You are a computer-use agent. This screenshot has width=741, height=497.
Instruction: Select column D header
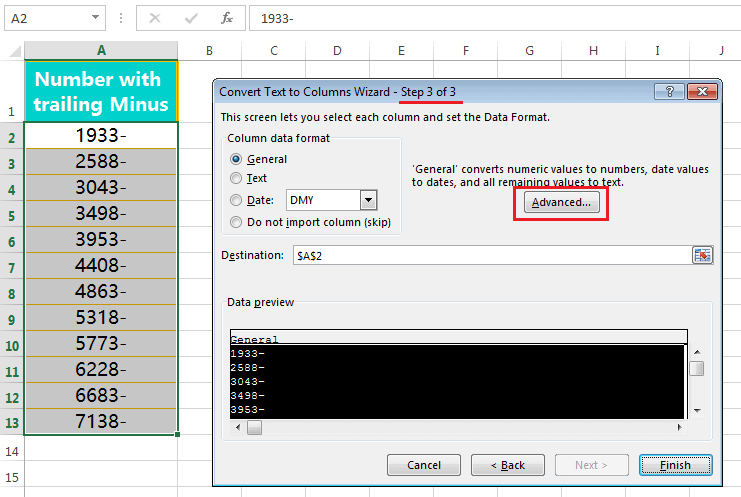pyautogui.click(x=337, y=51)
